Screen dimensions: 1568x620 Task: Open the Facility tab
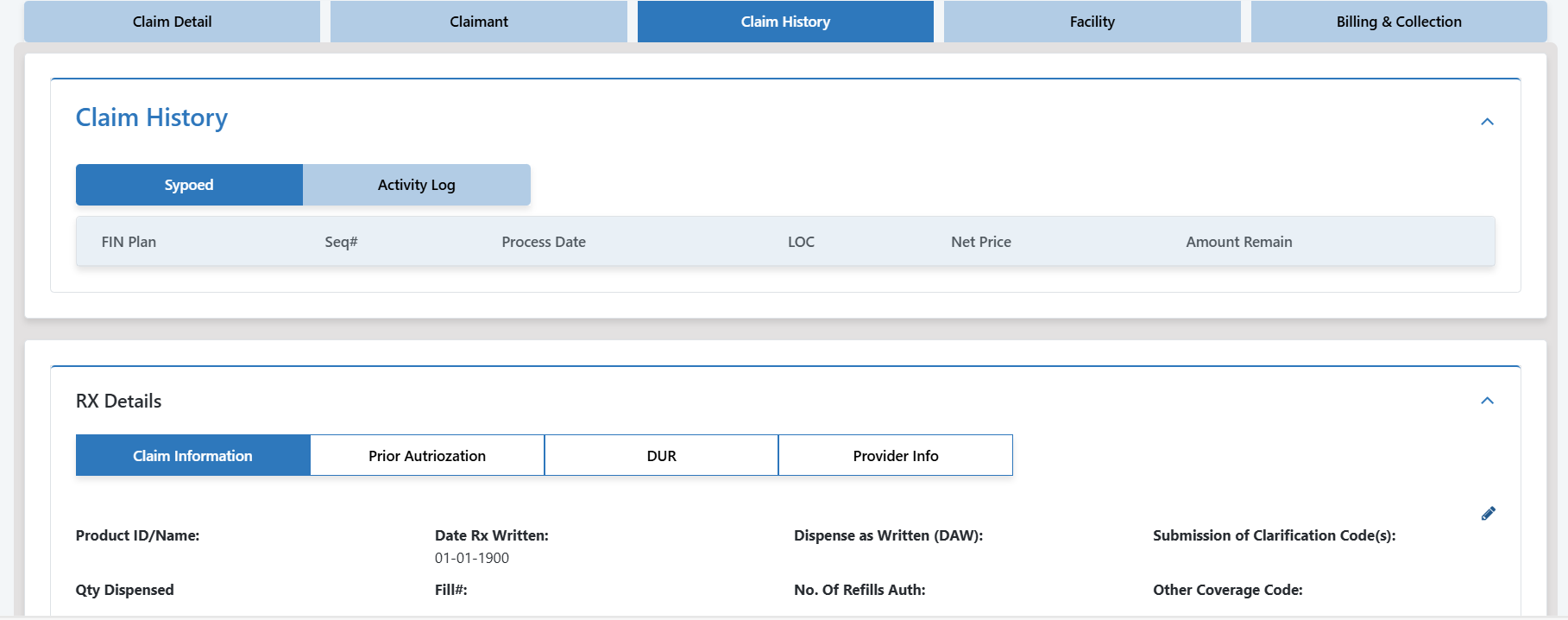click(x=1092, y=22)
